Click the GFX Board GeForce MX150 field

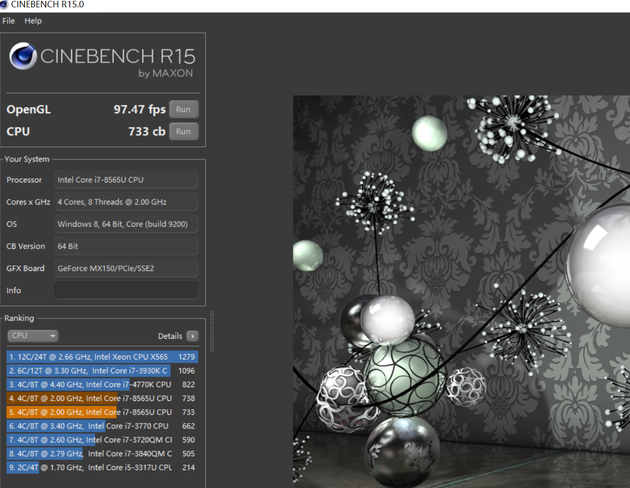126,268
